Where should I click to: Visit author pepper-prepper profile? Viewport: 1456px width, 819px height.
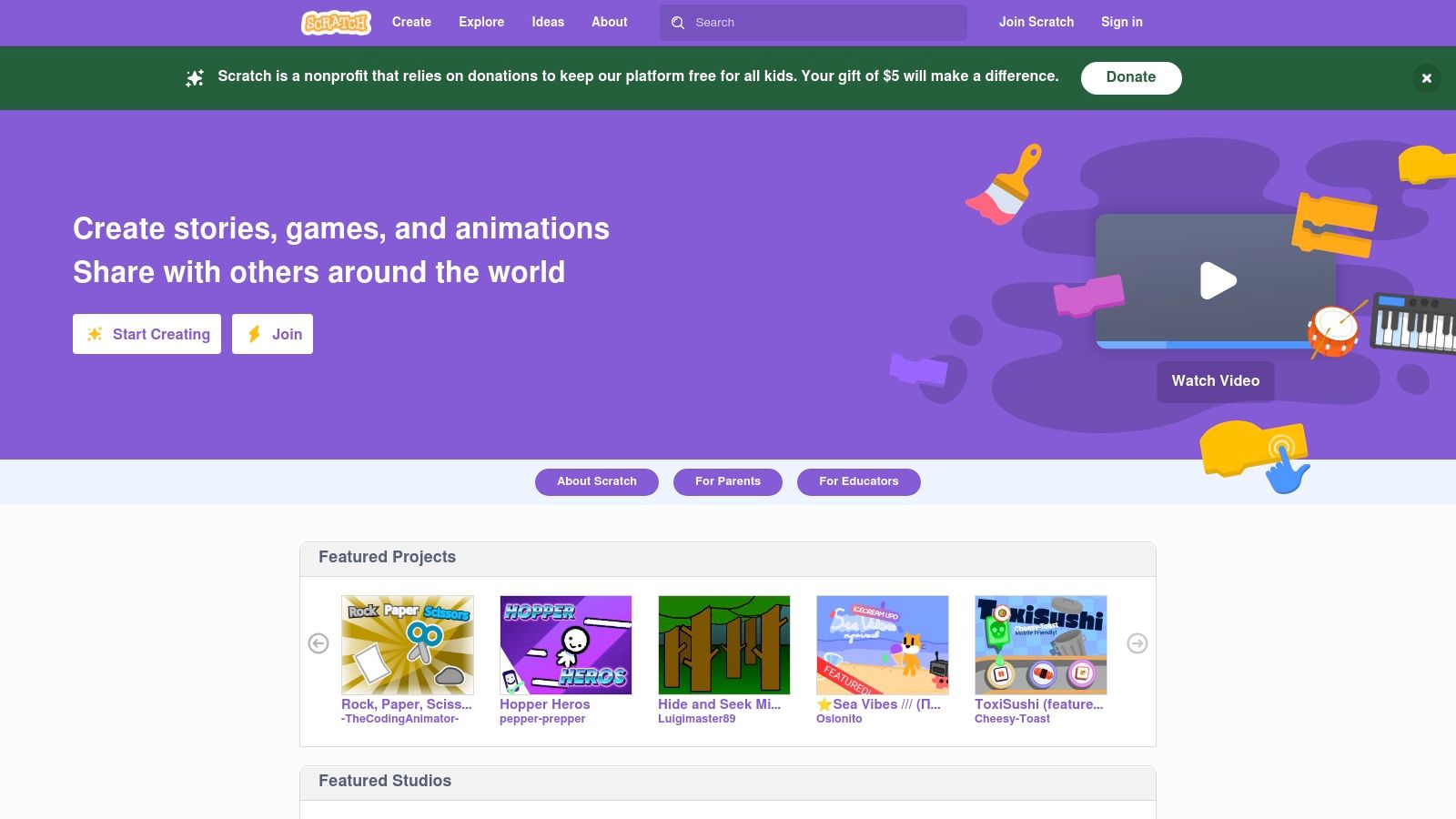coord(542,719)
